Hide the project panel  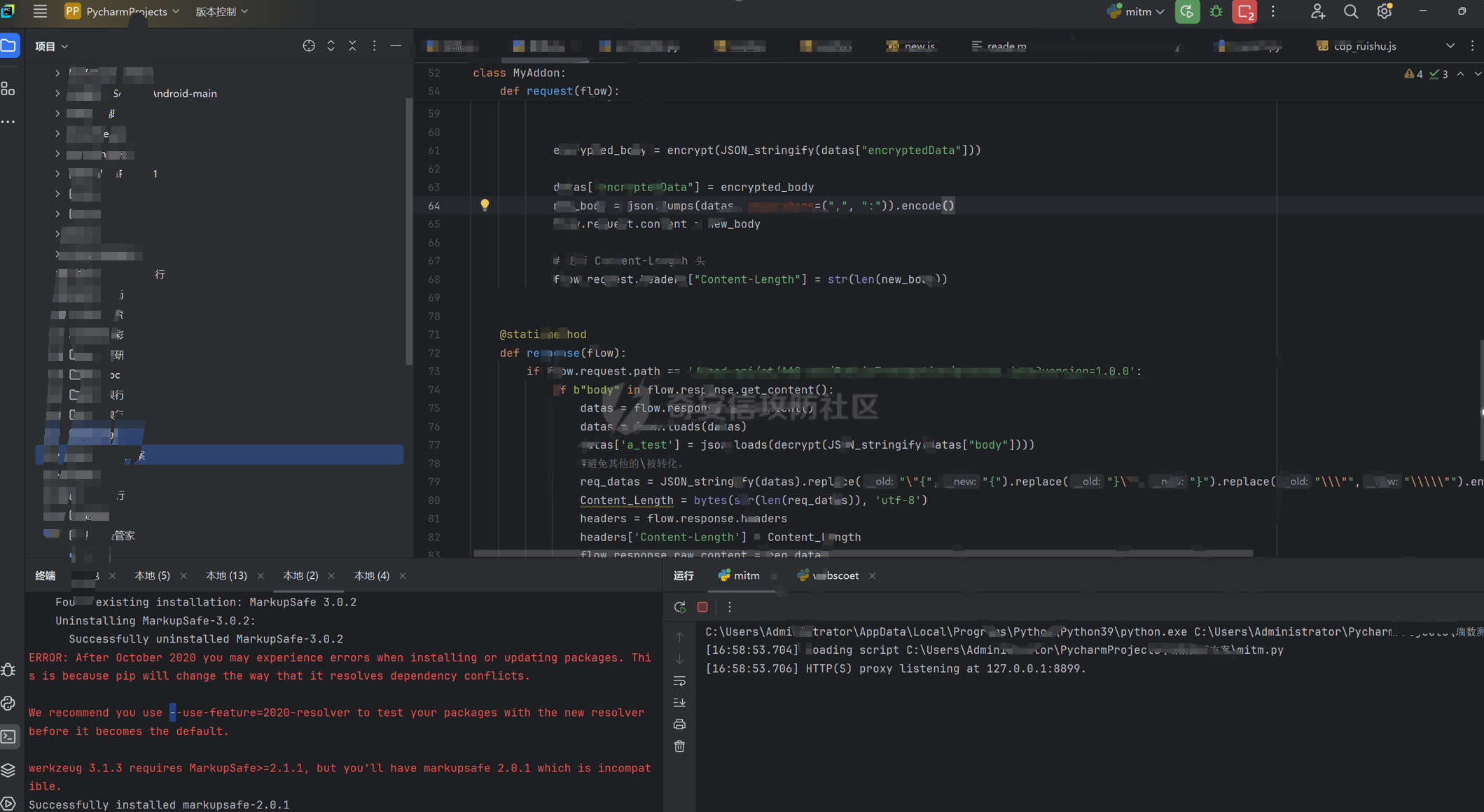[x=396, y=46]
